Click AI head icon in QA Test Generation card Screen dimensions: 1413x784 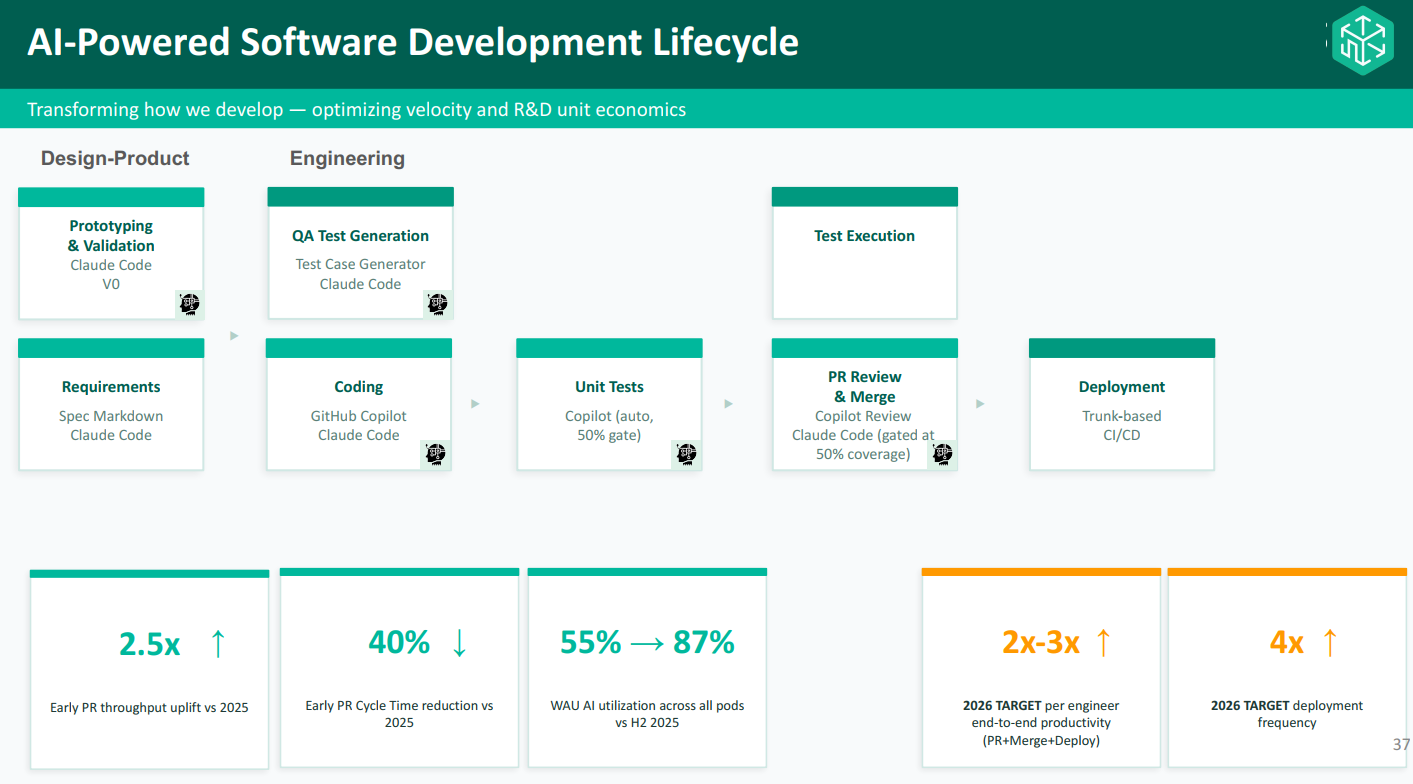click(437, 304)
